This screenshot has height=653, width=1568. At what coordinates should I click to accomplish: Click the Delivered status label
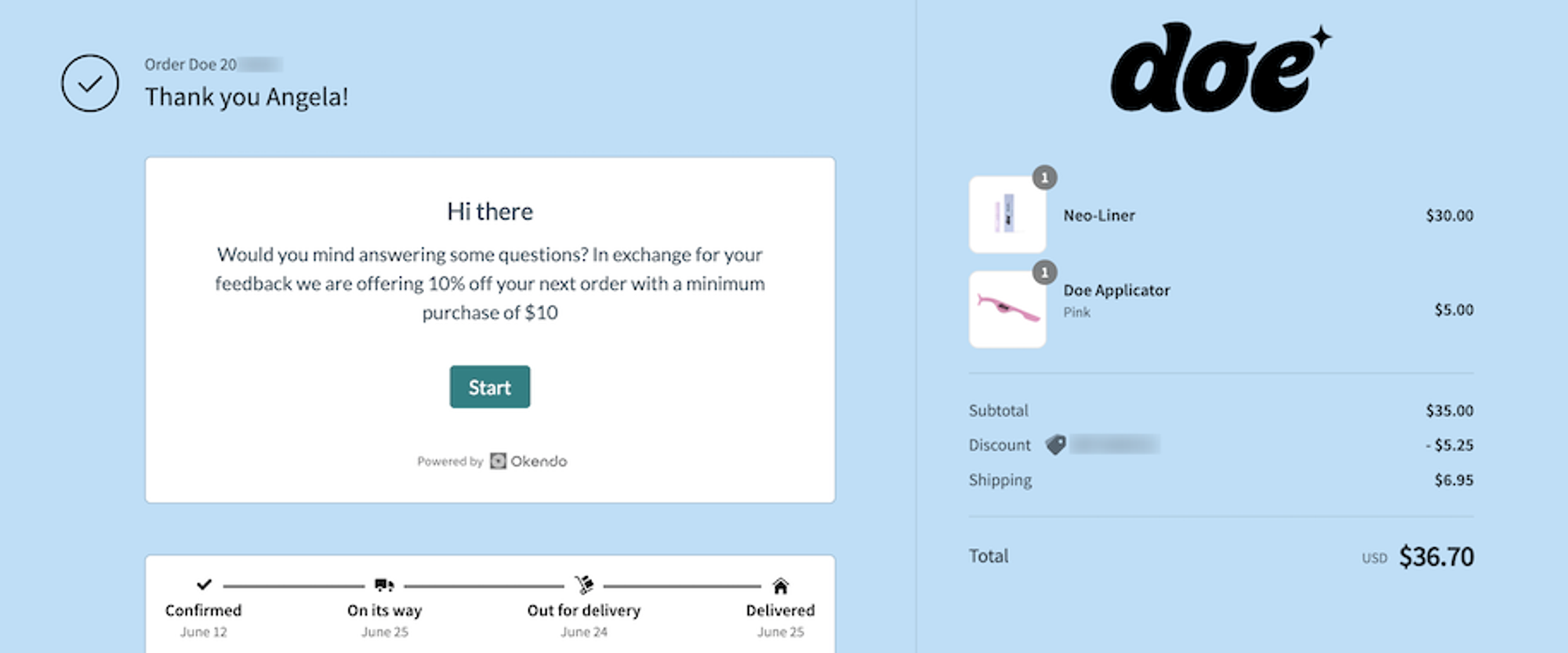[x=780, y=610]
